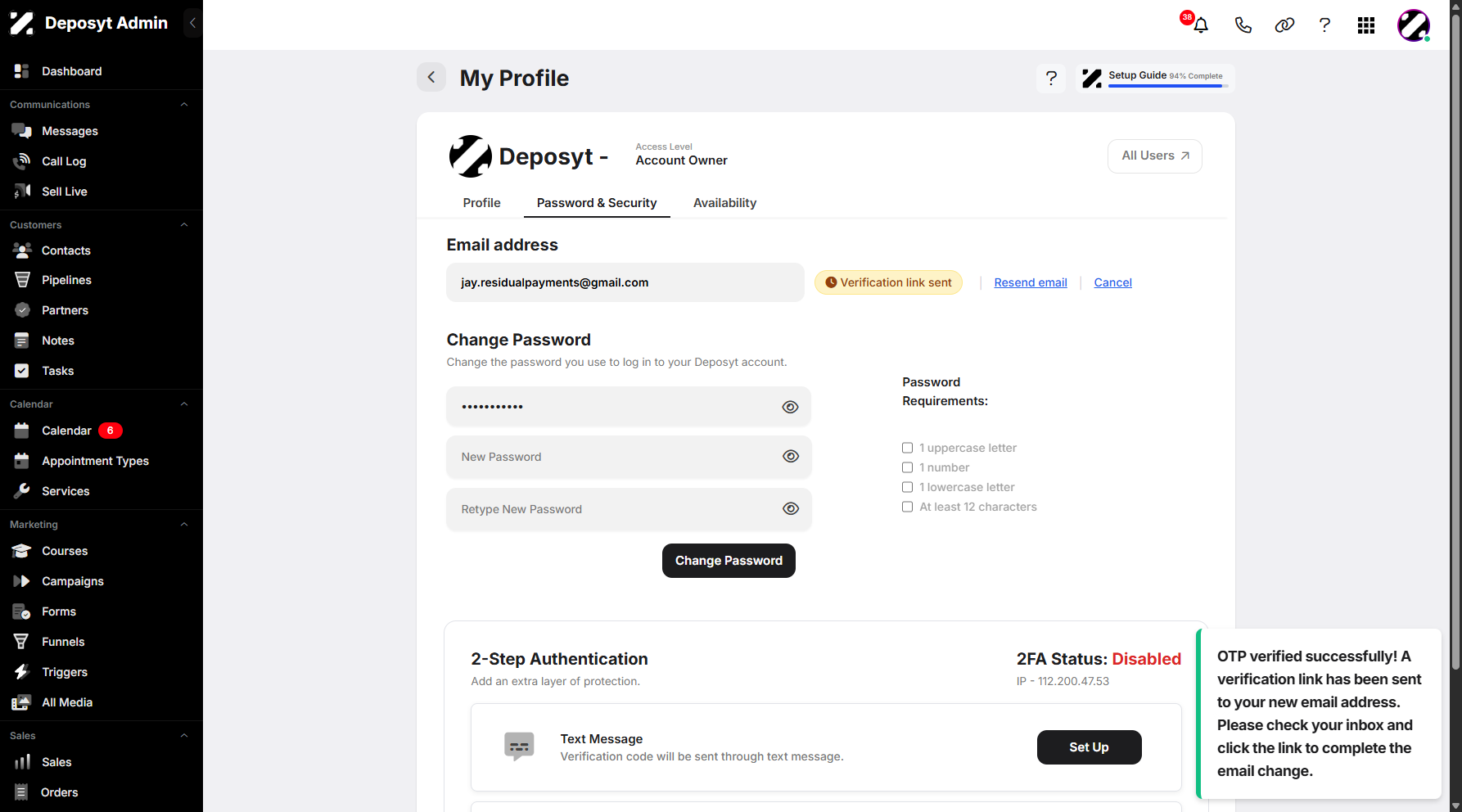The height and width of the screenshot is (812, 1462).
Task: Open the apps grid menu icon
Action: [1365, 25]
